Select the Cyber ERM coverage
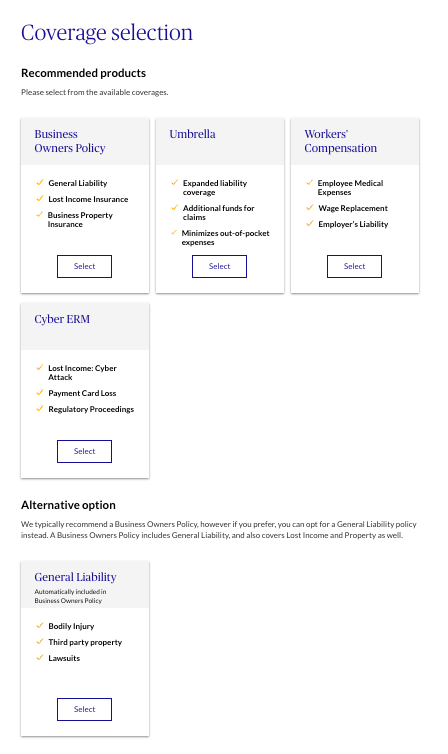This screenshot has height=754, width=448. coord(84,452)
